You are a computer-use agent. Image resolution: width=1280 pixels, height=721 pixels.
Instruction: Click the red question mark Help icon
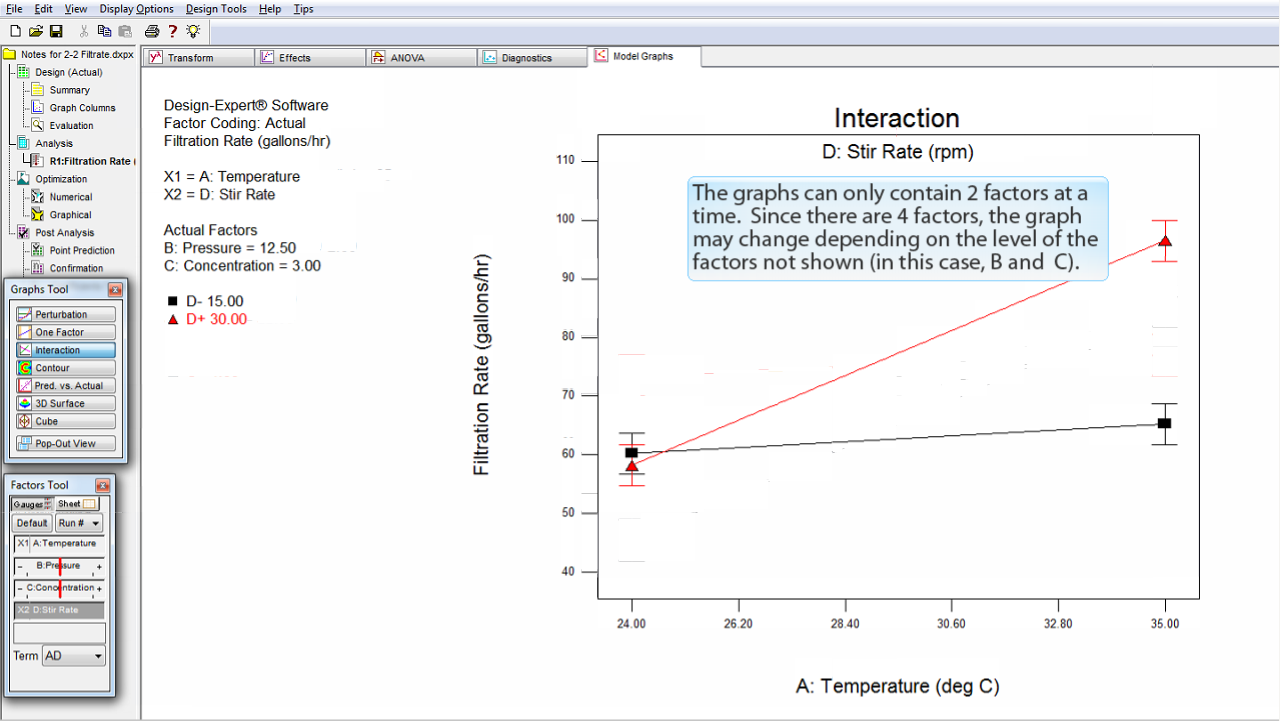click(172, 32)
